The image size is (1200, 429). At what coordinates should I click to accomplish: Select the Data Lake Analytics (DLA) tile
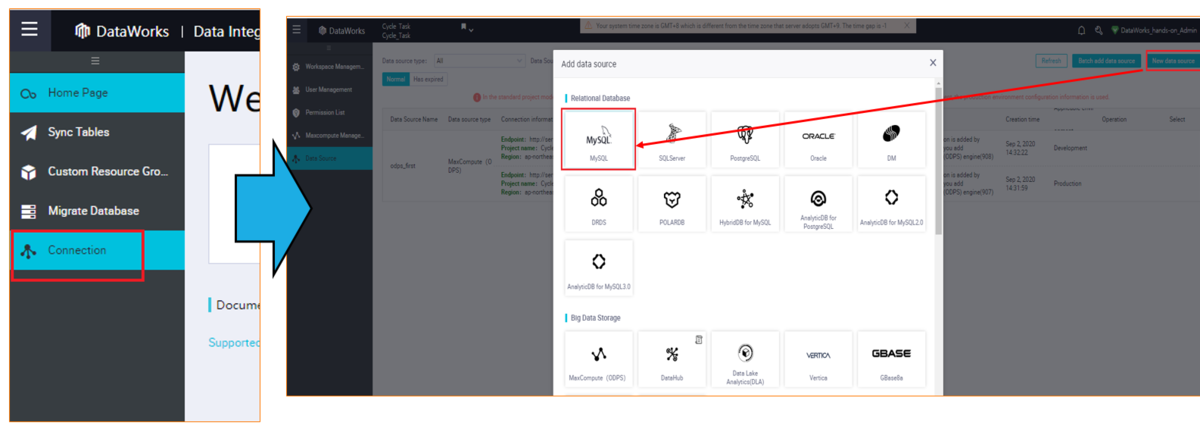pos(745,361)
